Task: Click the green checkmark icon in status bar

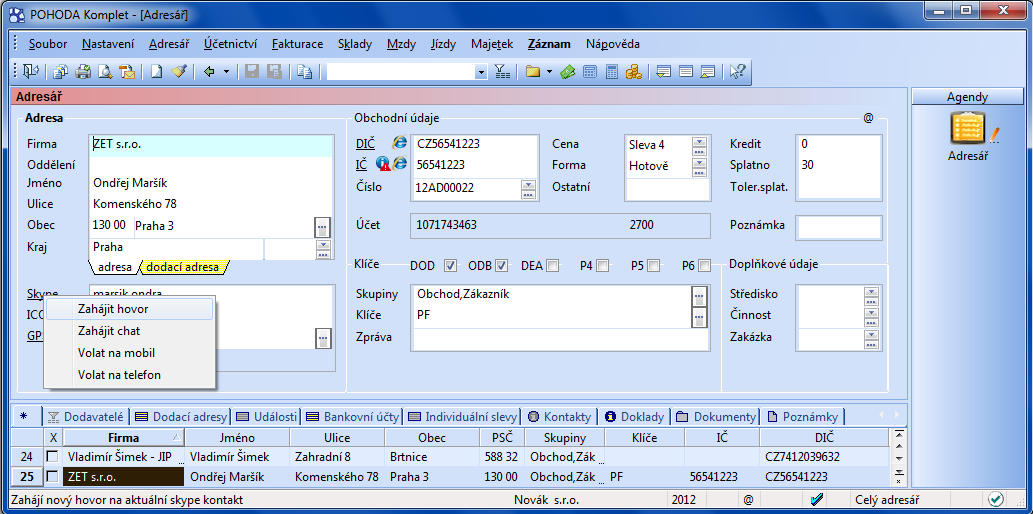Action: (x=995, y=500)
